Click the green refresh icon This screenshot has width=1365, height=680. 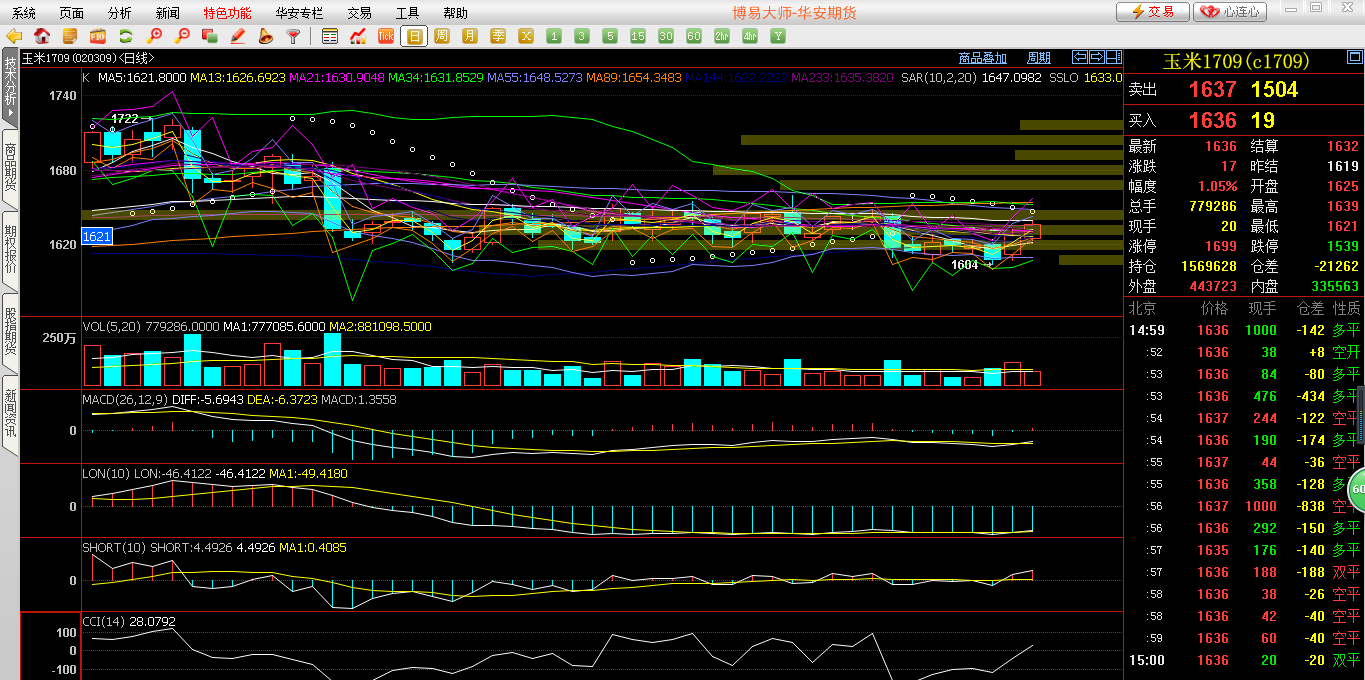click(126, 36)
